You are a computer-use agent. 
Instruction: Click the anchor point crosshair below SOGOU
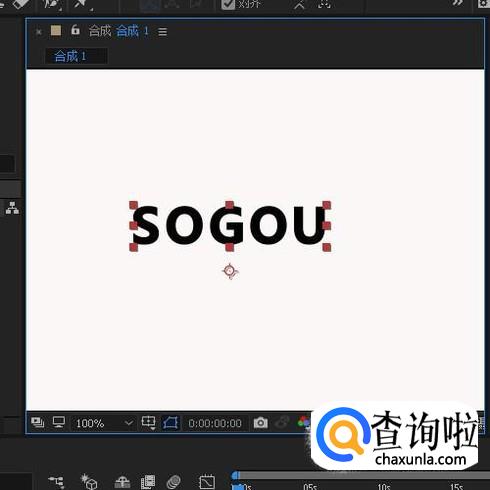[x=230, y=271]
